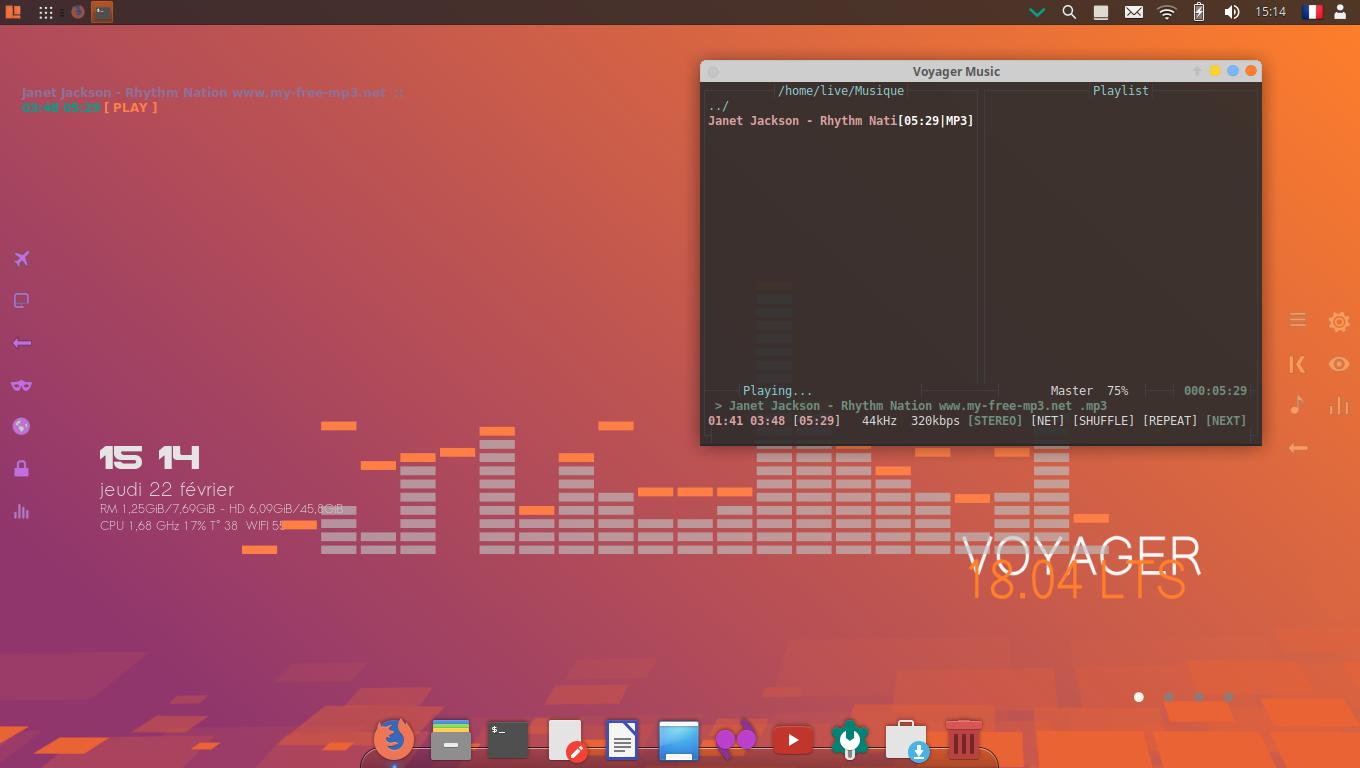
Task: Click the [ PLAY ] label on the desktop widget
Action: tap(131, 107)
